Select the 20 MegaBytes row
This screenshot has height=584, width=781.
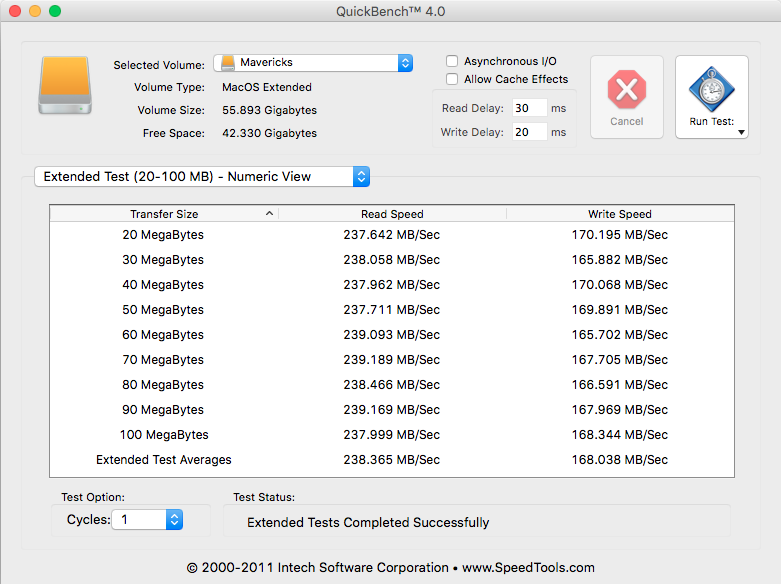[x=392, y=235]
